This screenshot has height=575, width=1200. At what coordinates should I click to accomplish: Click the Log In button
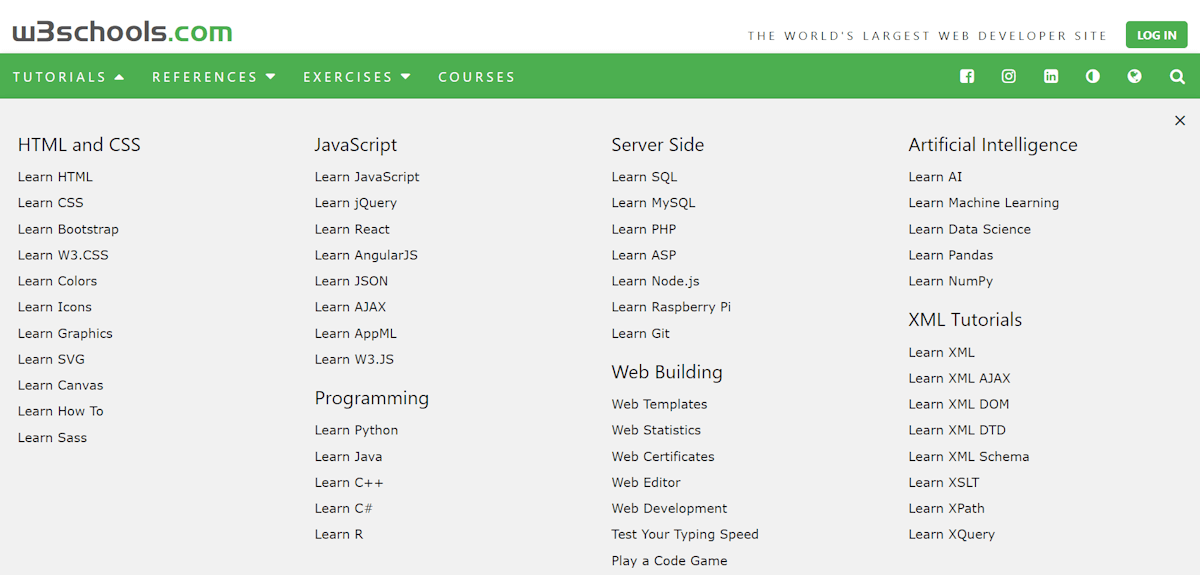pos(1157,35)
